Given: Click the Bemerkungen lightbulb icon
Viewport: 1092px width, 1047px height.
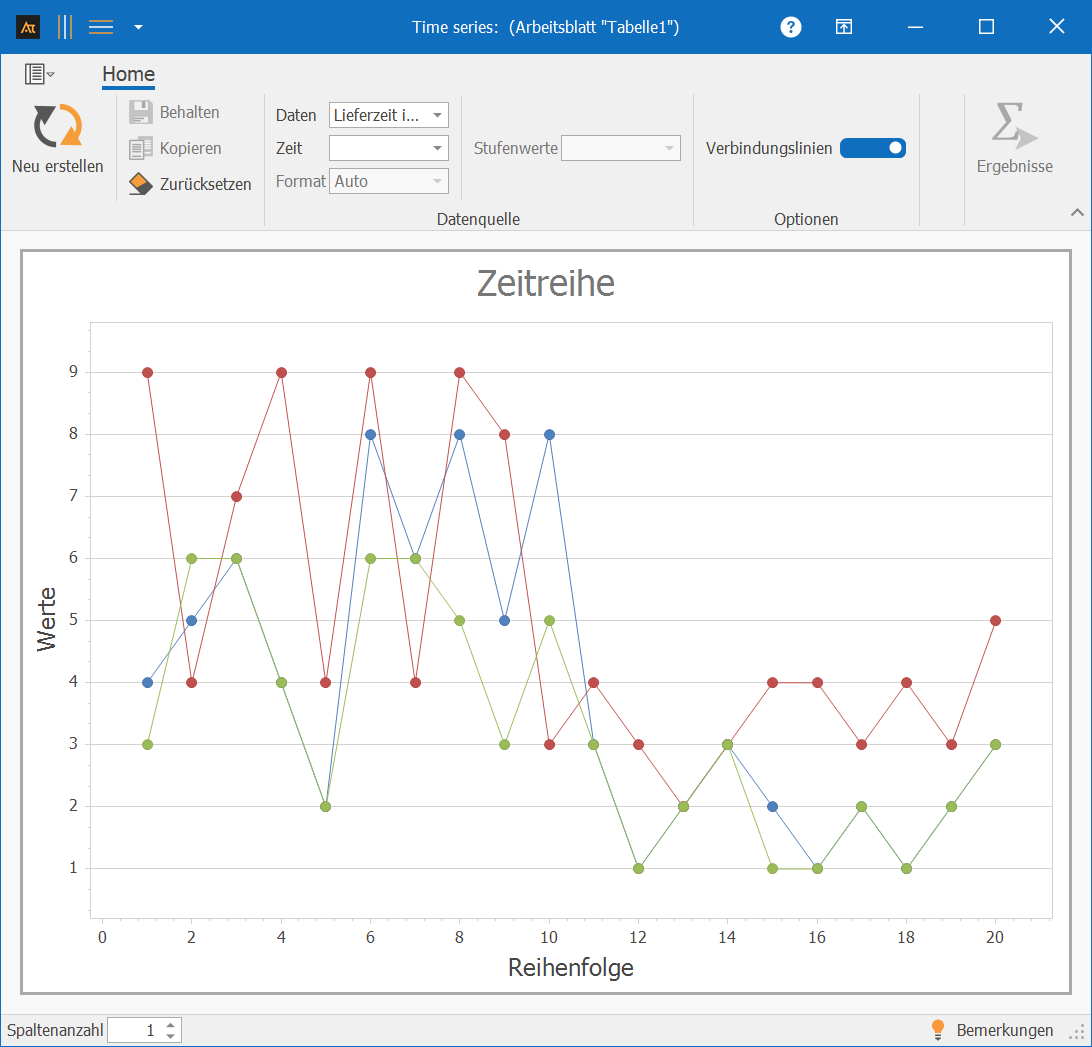Looking at the screenshot, I should (x=938, y=1029).
